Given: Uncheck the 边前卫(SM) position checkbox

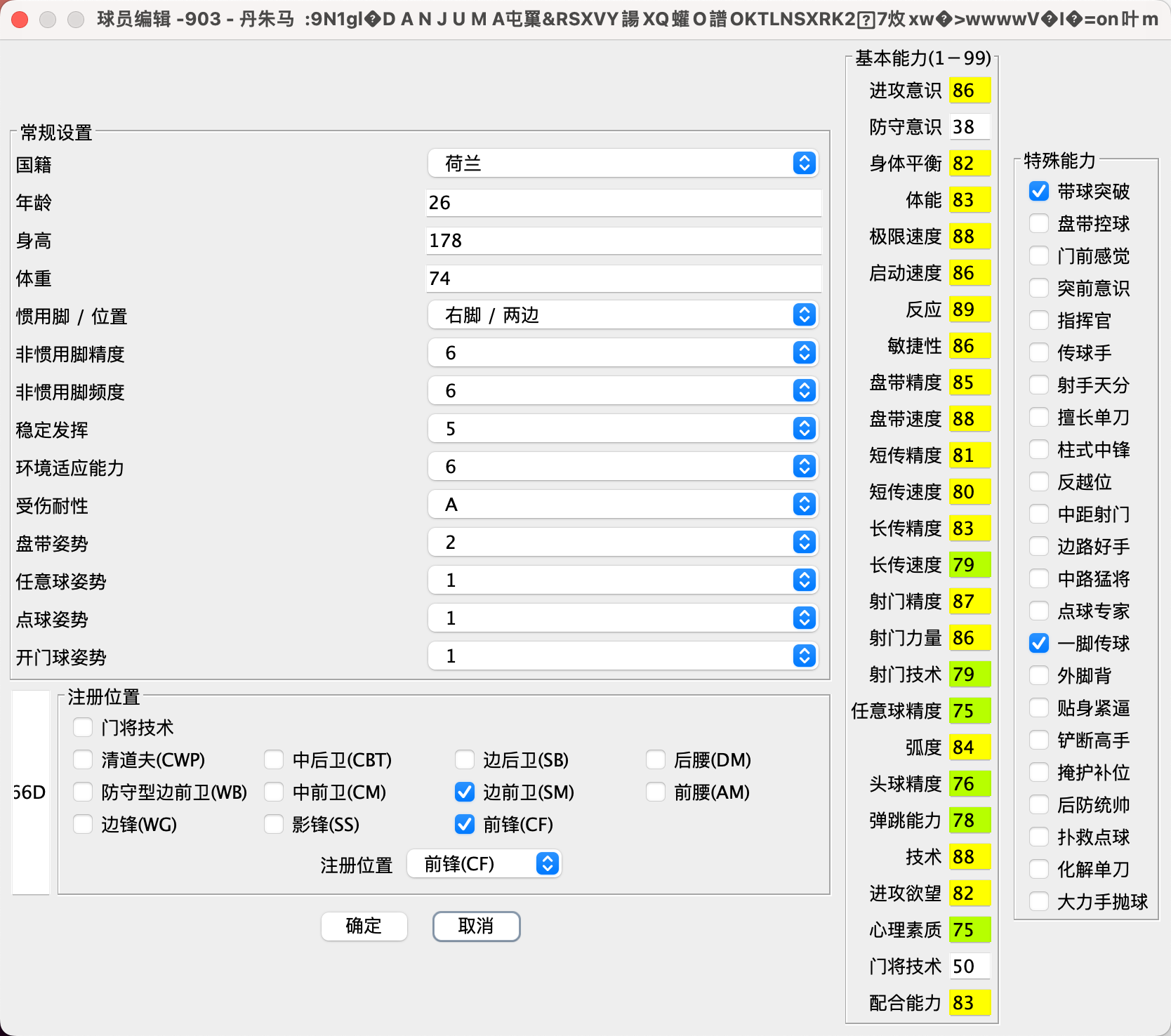Looking at the screenshot, I should click(x=465, y=792).
